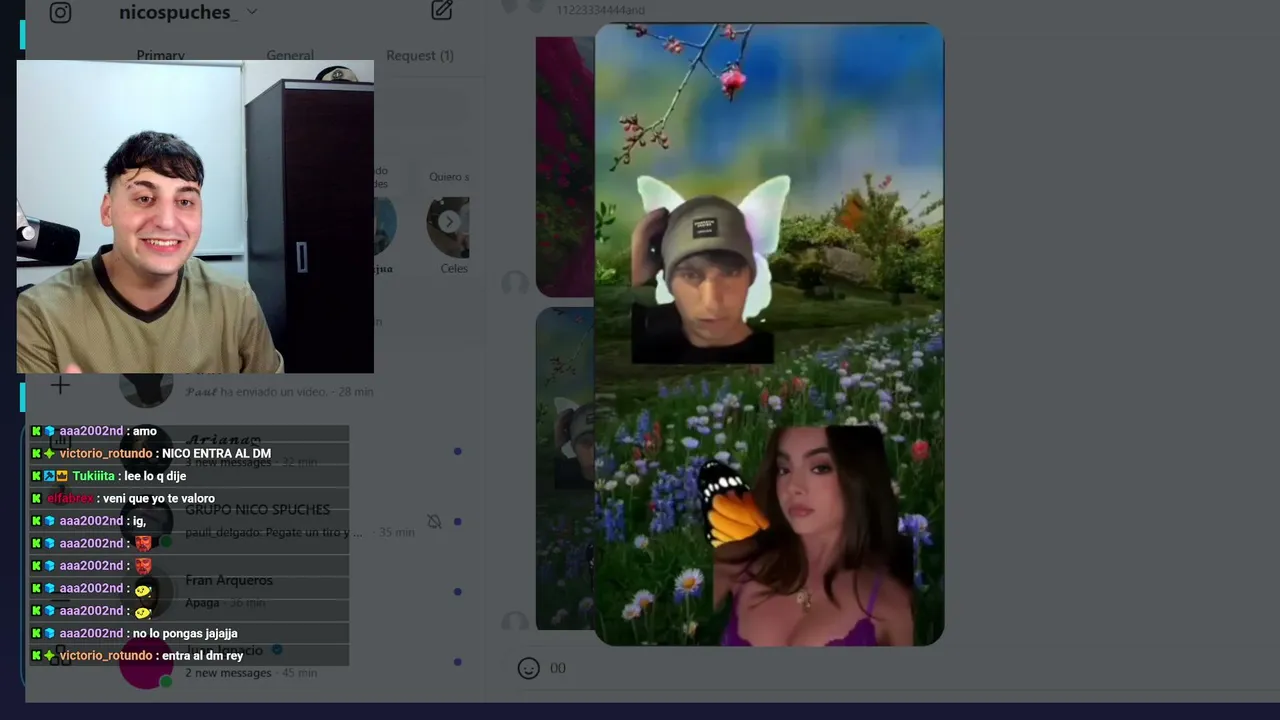Viewport: 1280px width, 720px height.
Task: Select the "Celes" note name
Action: [x=454, y=268]
